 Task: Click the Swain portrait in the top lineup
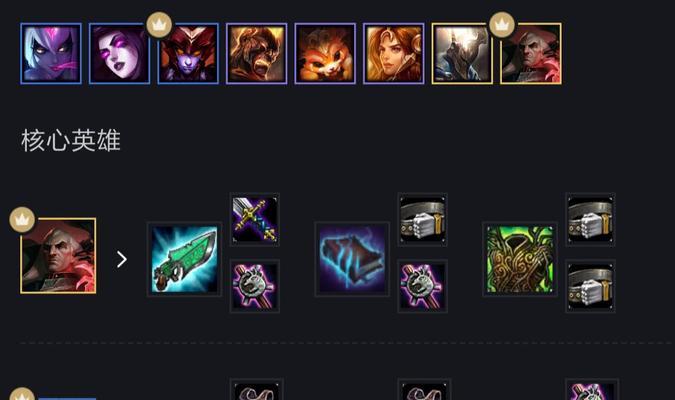(531, 53)
